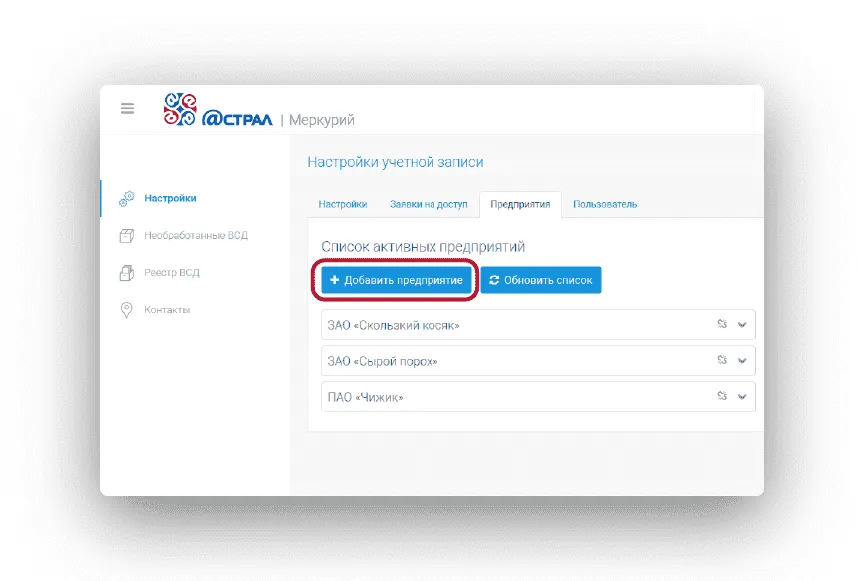
Task: Click the Обновить список button
Action: [541, 281]
